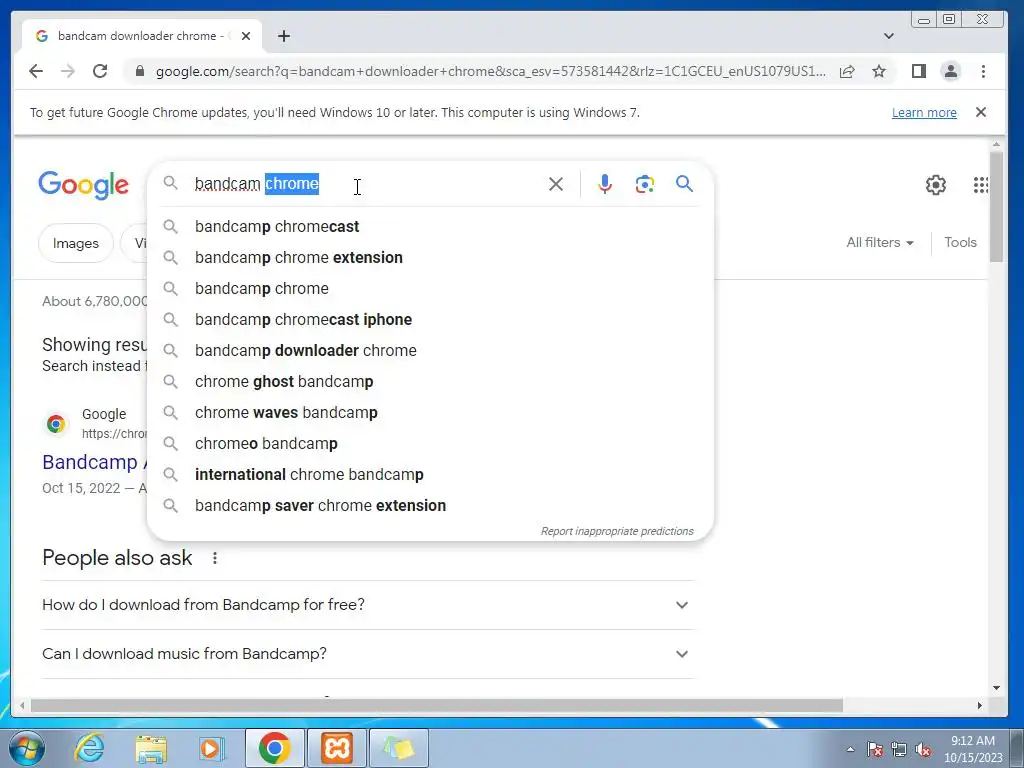
Task: Open Windows Media Player from taskbar
Action: coord(211,748)
